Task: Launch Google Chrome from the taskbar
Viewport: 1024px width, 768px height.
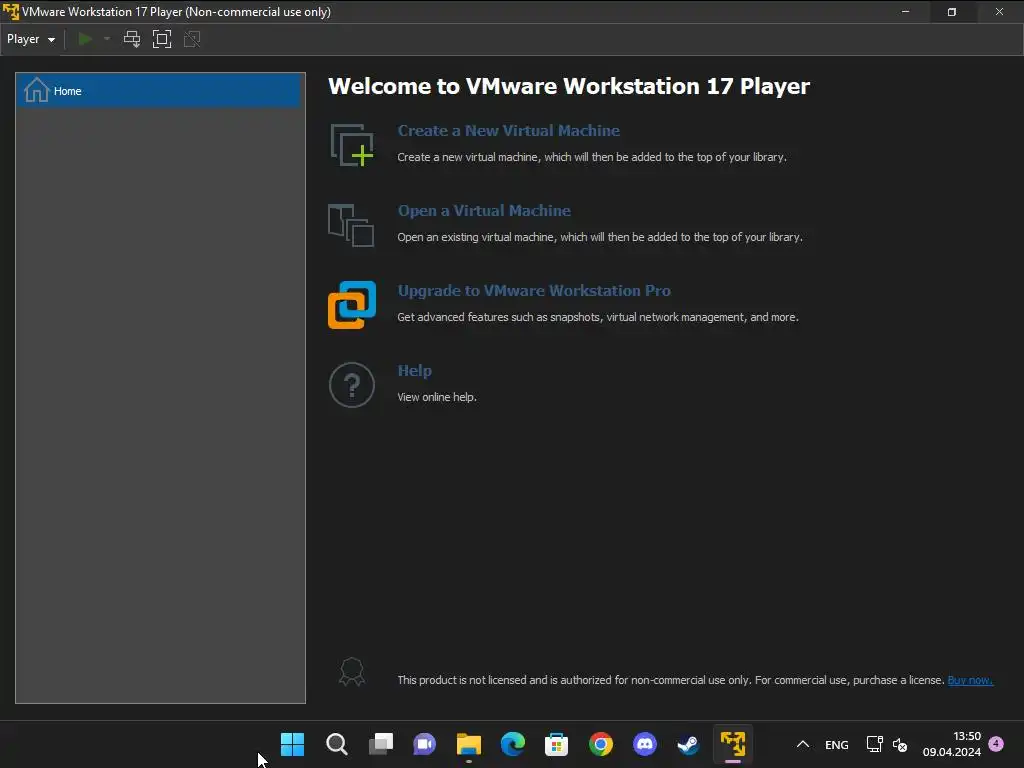Action: pyautogui.click(x=601, y=744)
